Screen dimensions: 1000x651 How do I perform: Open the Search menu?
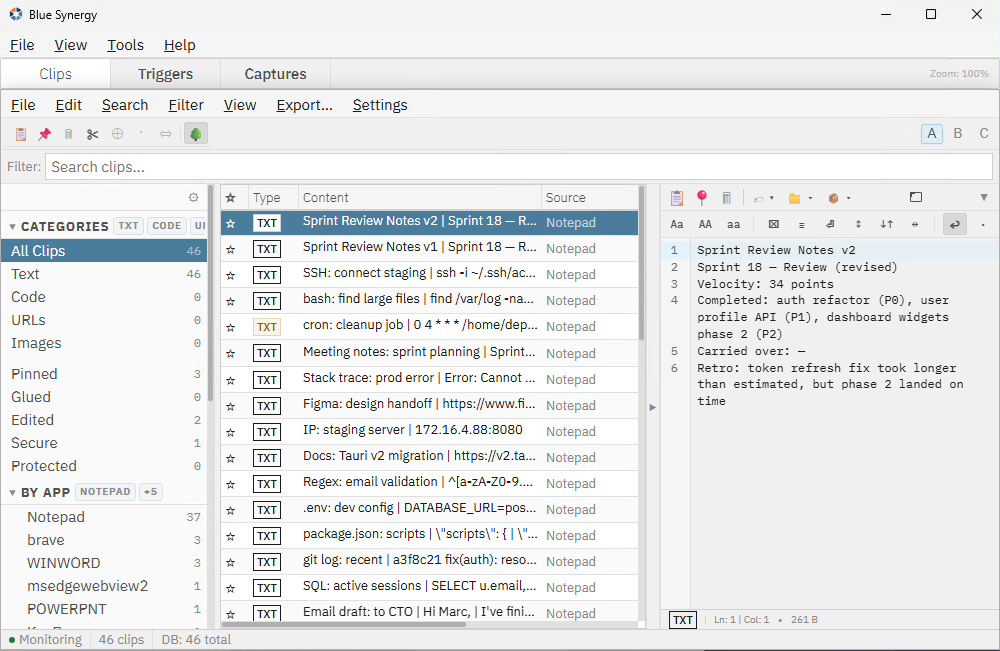pos(125,105)
